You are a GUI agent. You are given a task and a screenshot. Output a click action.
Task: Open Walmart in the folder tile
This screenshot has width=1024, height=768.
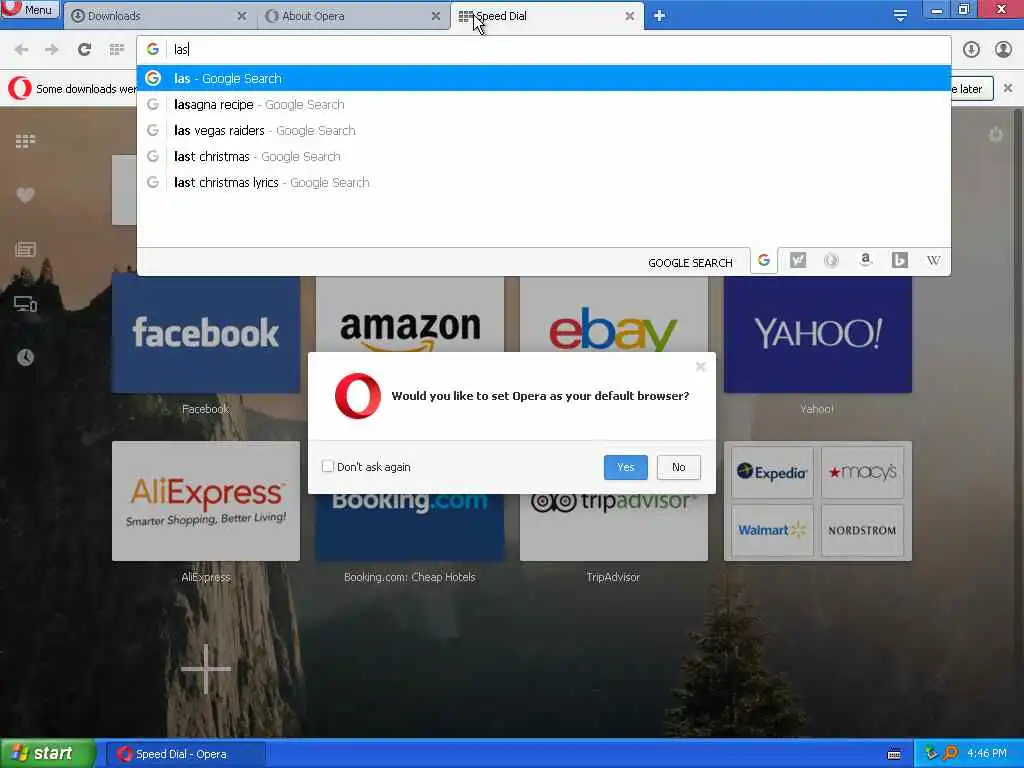point(772,530)
